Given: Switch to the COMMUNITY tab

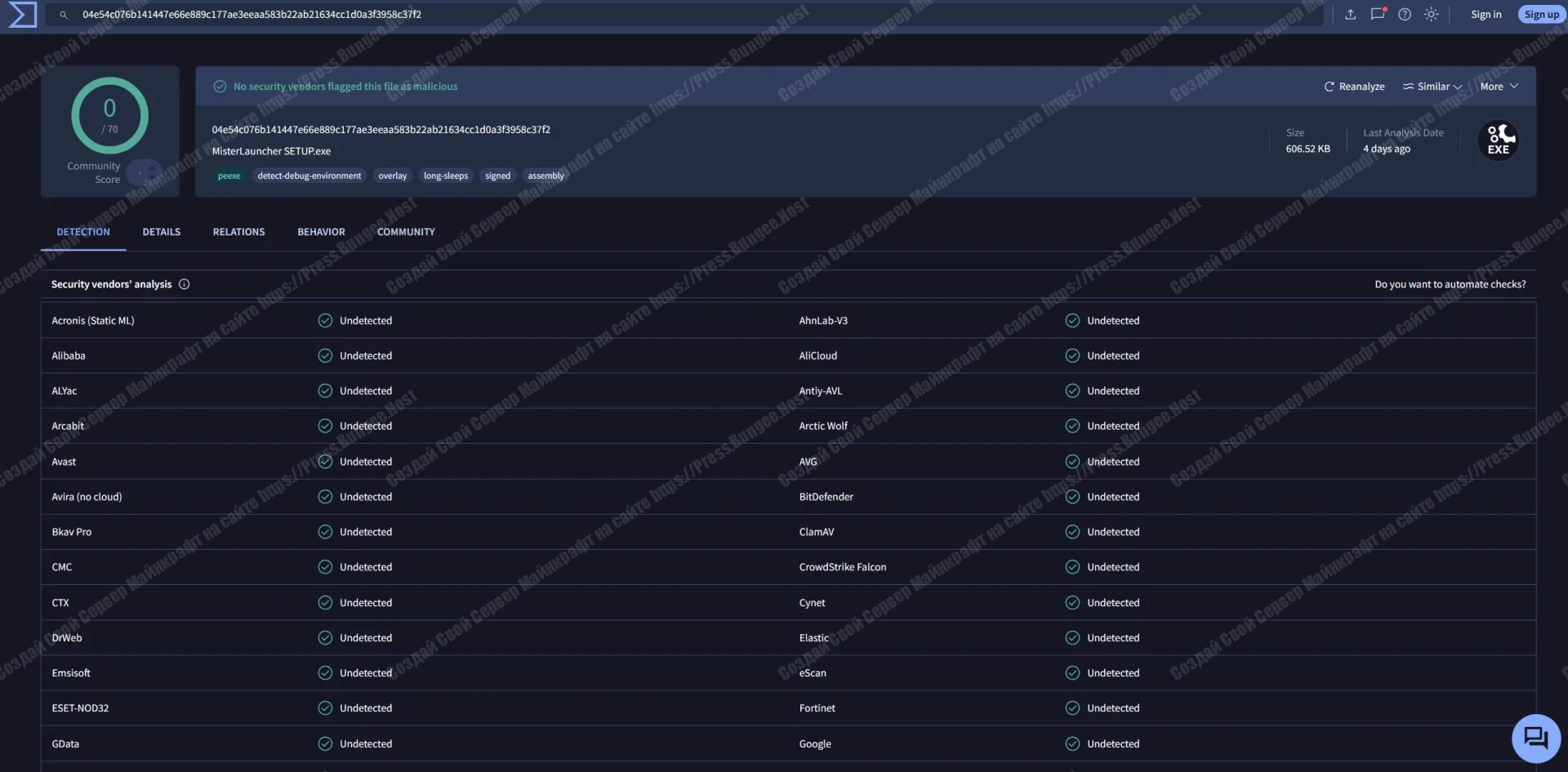Looking at the screenshot, I should 406,232.
